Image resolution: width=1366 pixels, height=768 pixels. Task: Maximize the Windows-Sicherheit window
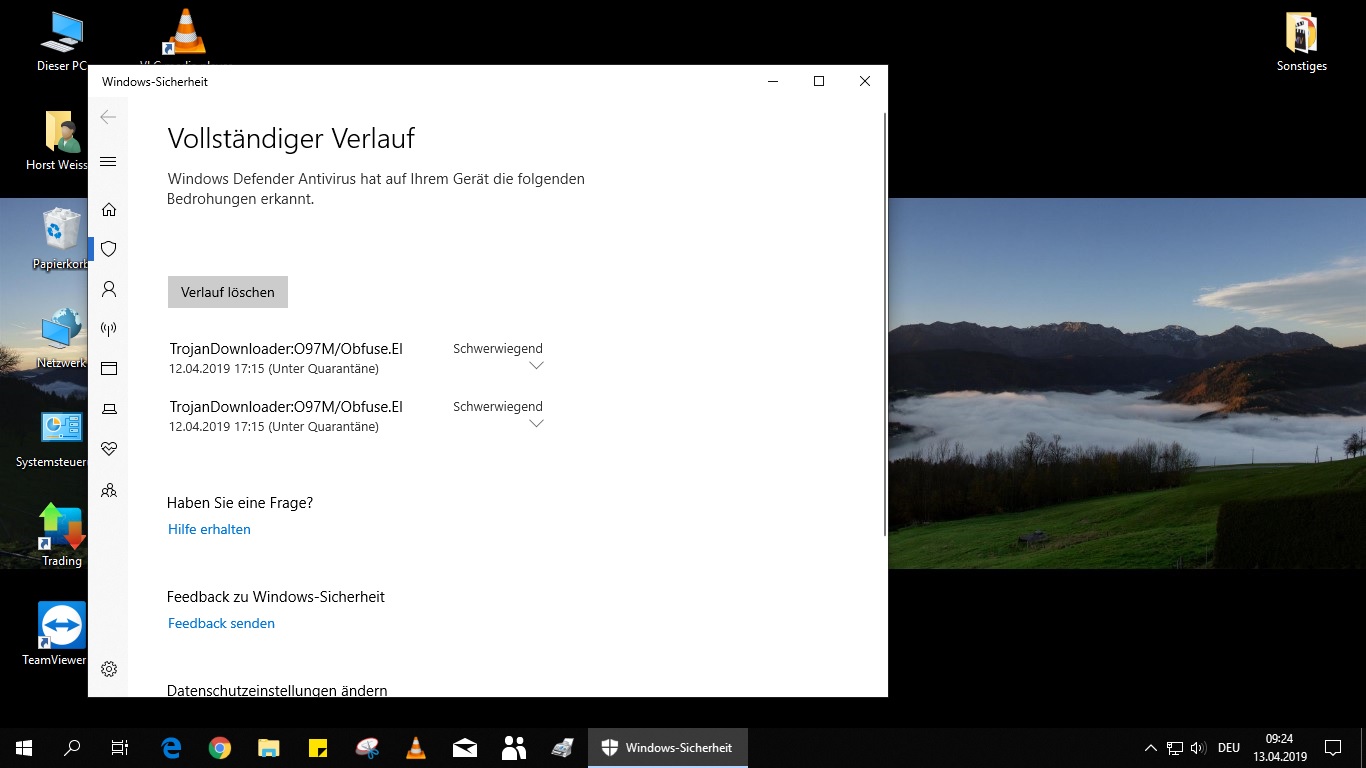pos(819,81)
